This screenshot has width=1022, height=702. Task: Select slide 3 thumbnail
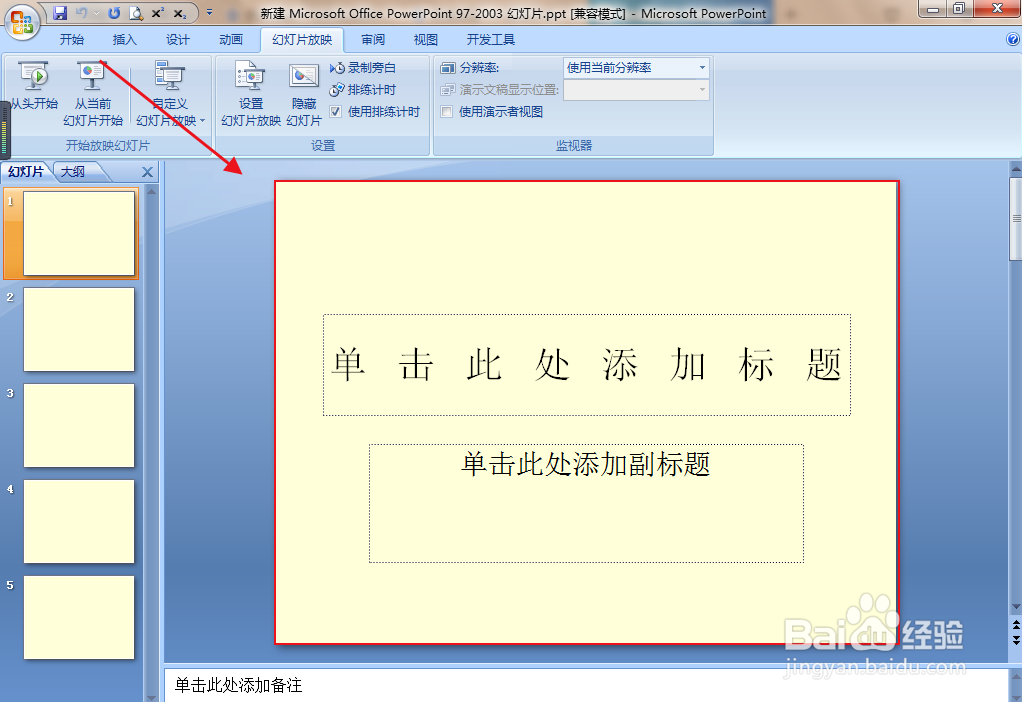pos(79,426)
